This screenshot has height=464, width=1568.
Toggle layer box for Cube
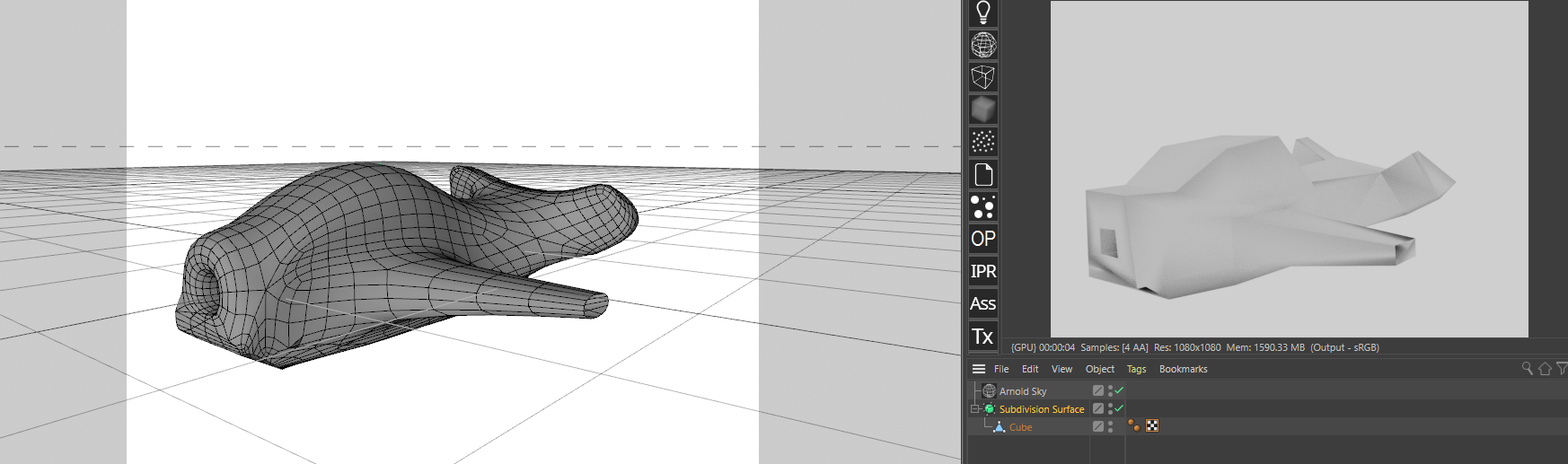click(x=1097, y=426)
